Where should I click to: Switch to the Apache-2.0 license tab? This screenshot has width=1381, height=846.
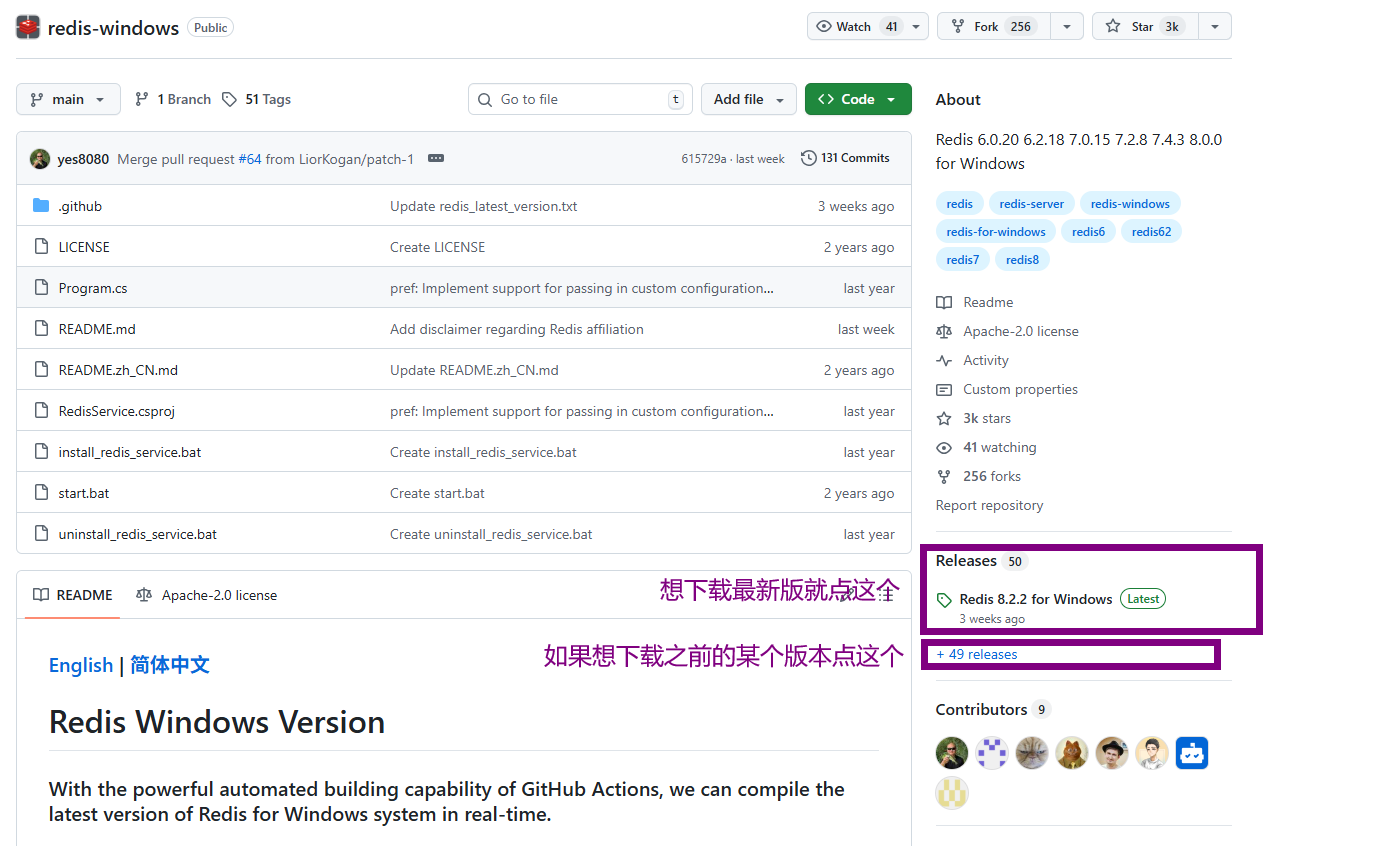tap(206, 595)
